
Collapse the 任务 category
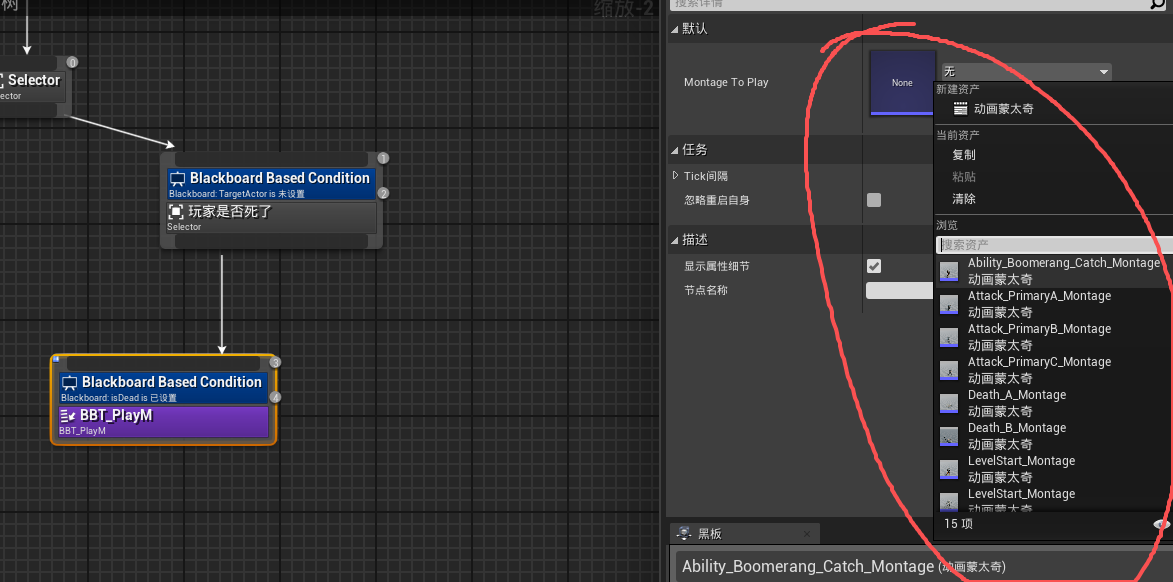[x=676, y=150]
